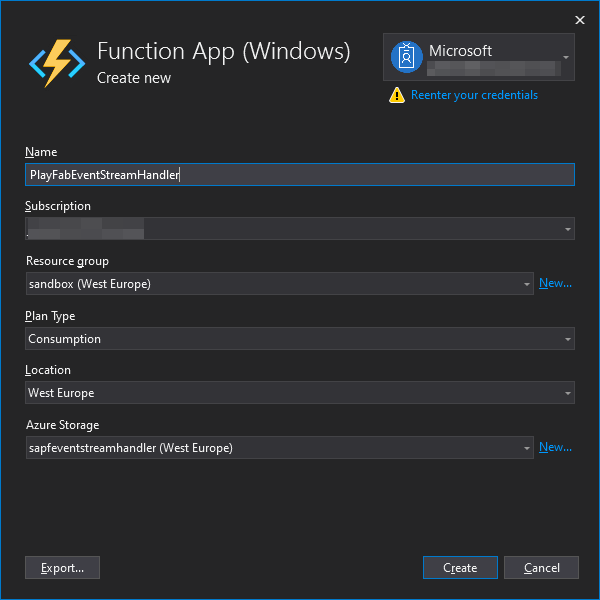This screenshot has height=600, width=600.
Task: Click the Resource group label
Action: pyautogui.click(x=67, y=261)
